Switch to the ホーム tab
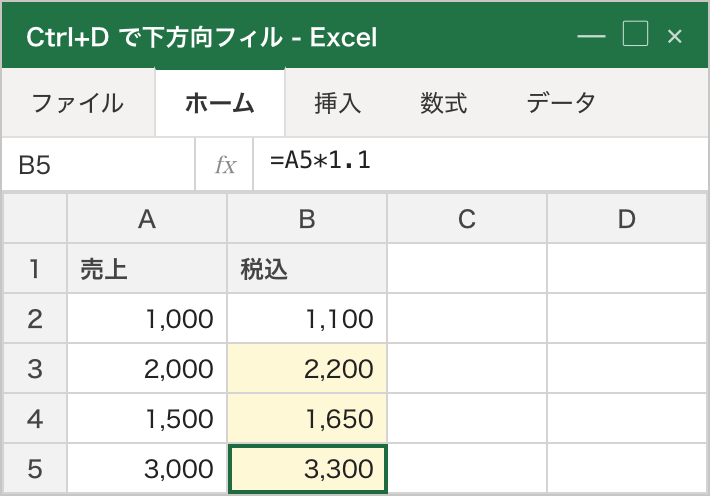Screen dimensions: 710x496 [220, 103]
